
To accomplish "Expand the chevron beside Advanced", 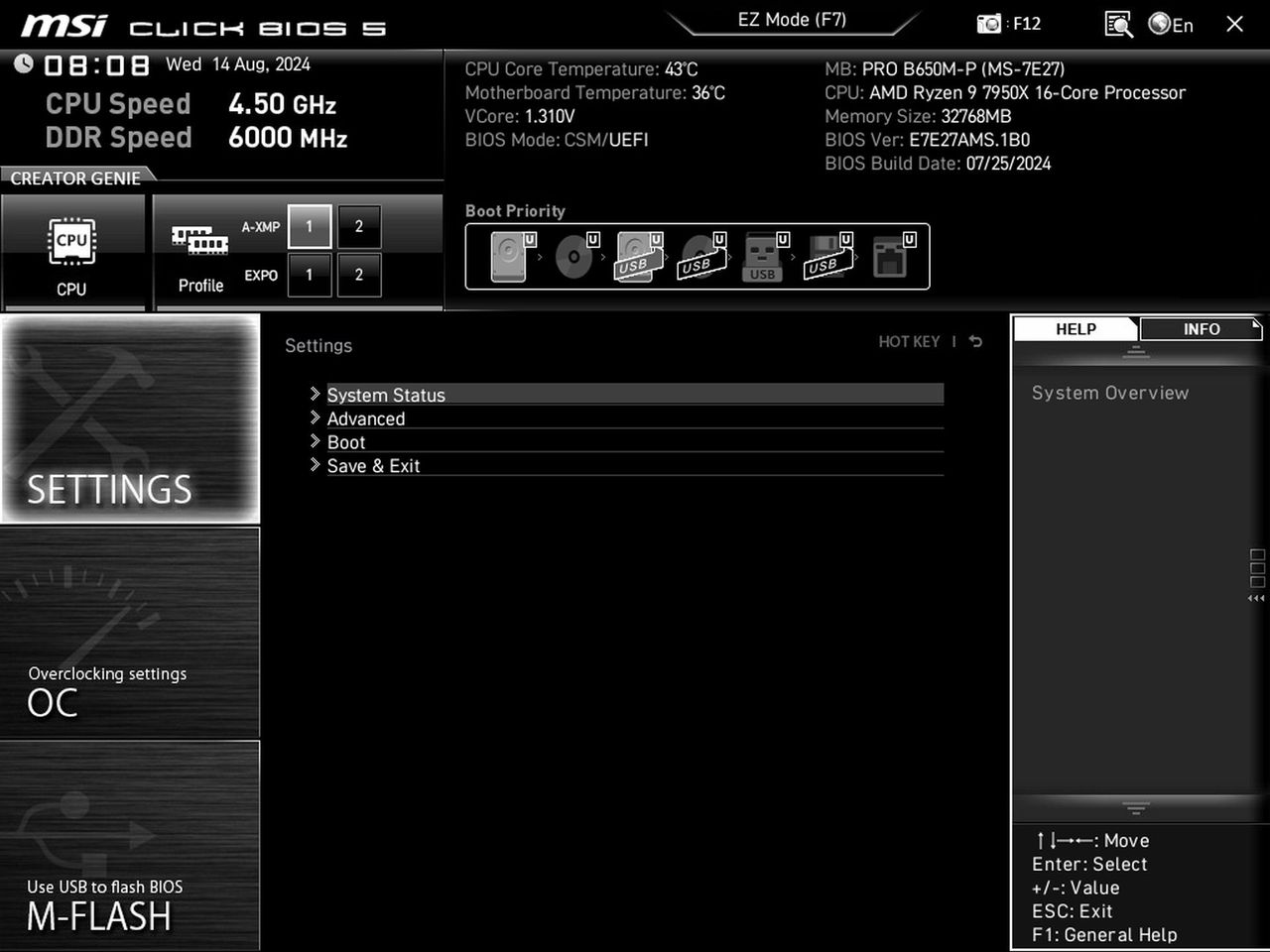I will (x=315, y=417).
